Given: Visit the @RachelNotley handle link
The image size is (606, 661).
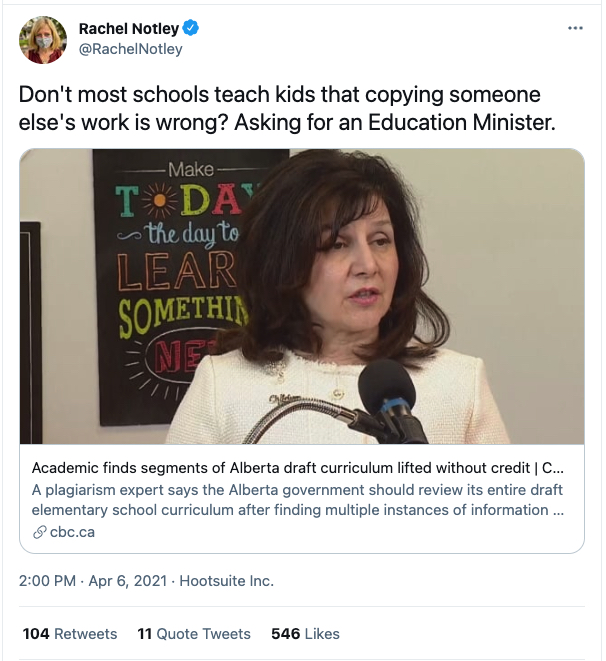Looking at the screenshot, I should point(130,49).
